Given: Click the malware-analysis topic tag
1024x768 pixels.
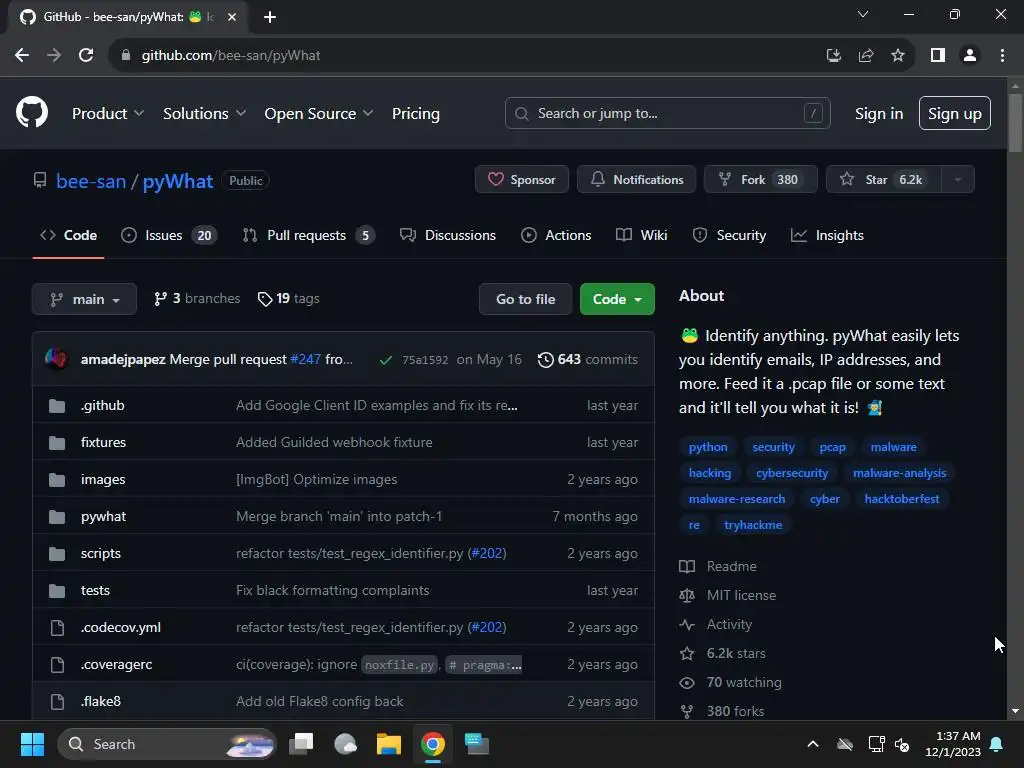Looking at the screenshot, I should [x=899, y=473].
